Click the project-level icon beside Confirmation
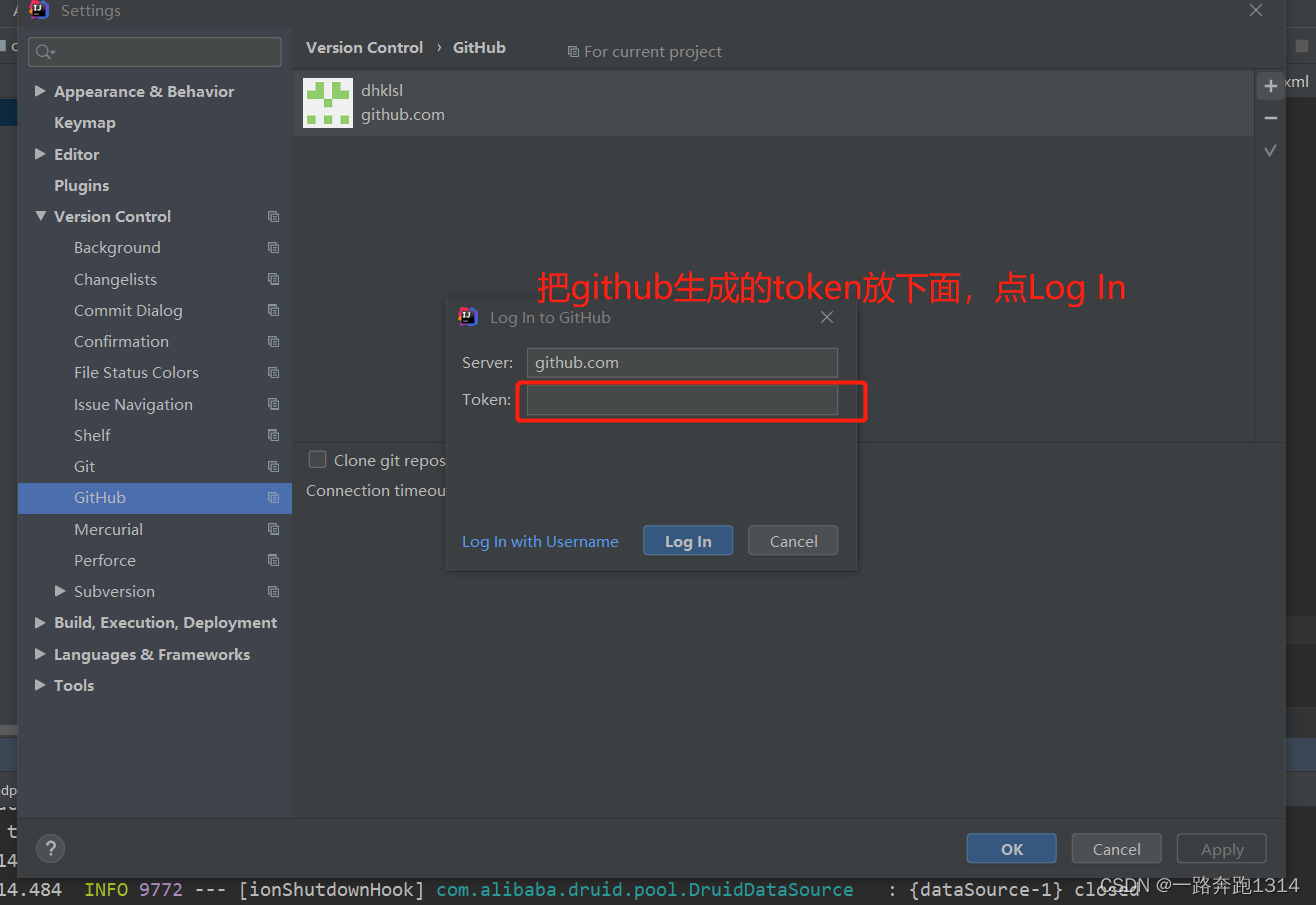 pos(273,342)
